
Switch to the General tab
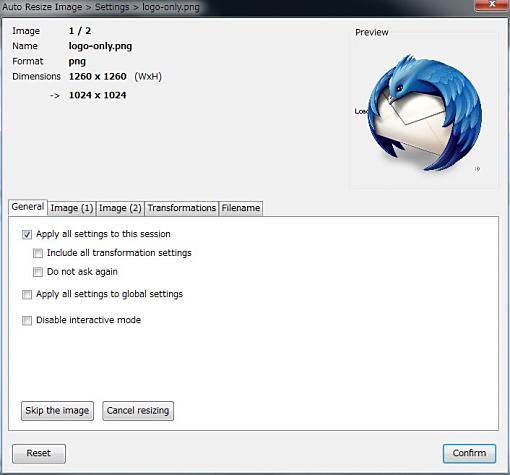tap(28, 207)
